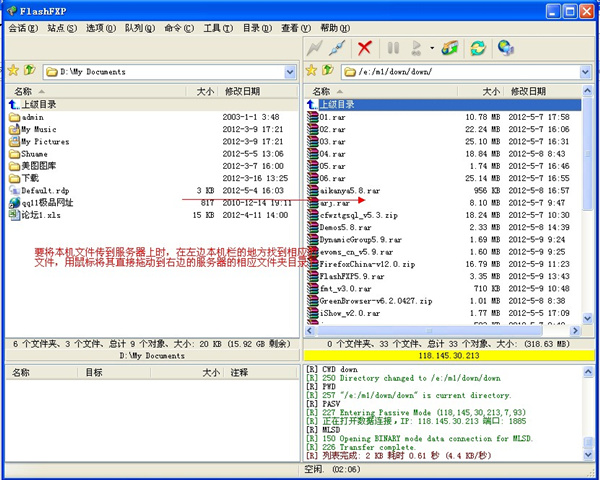The height and width of the screenshot is (480, 600).
Task: Click the green Refresh arrows icon
Action: [x=478, y=48]
